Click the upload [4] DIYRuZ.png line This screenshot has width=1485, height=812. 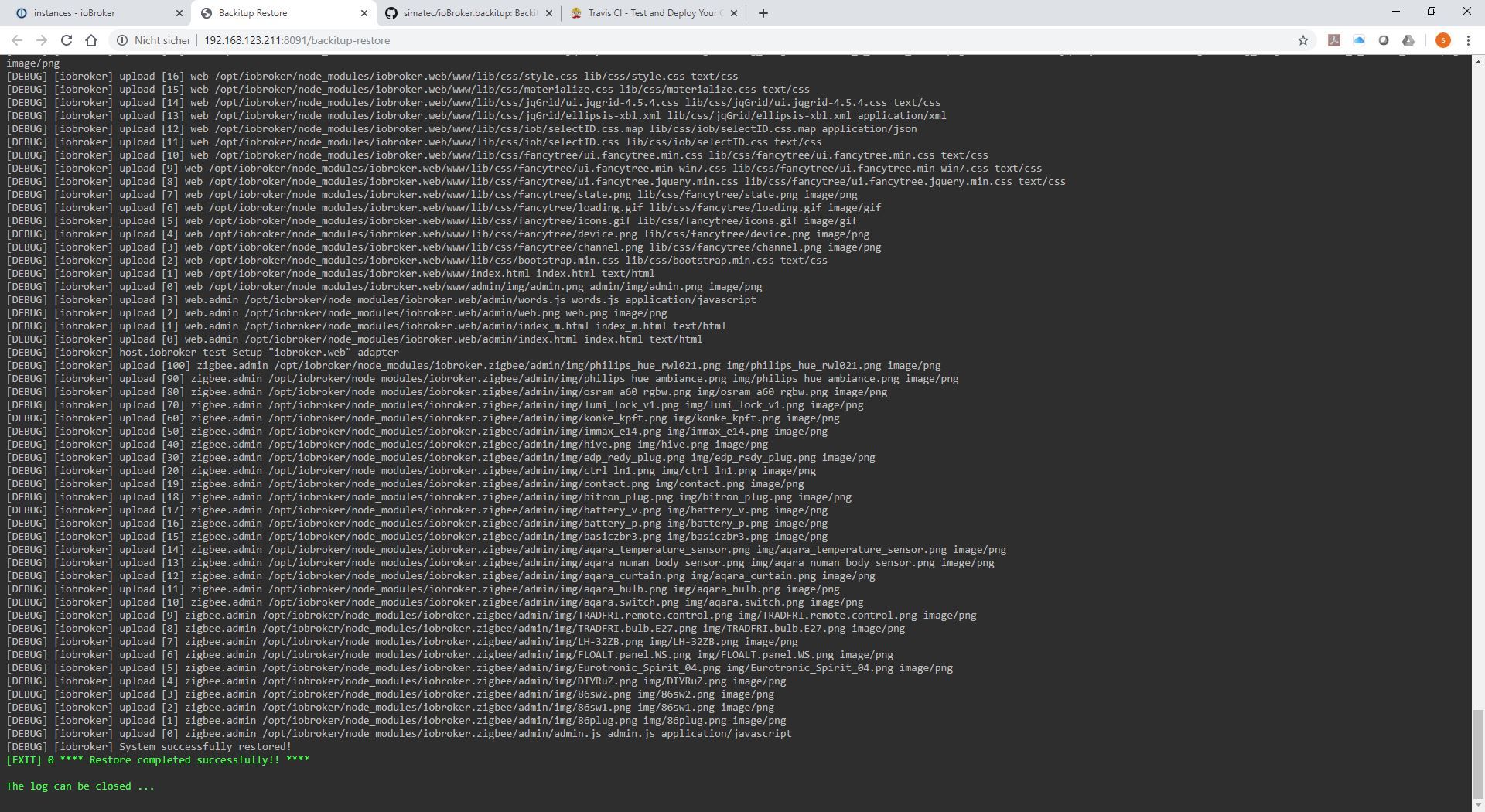coord(396,681)
